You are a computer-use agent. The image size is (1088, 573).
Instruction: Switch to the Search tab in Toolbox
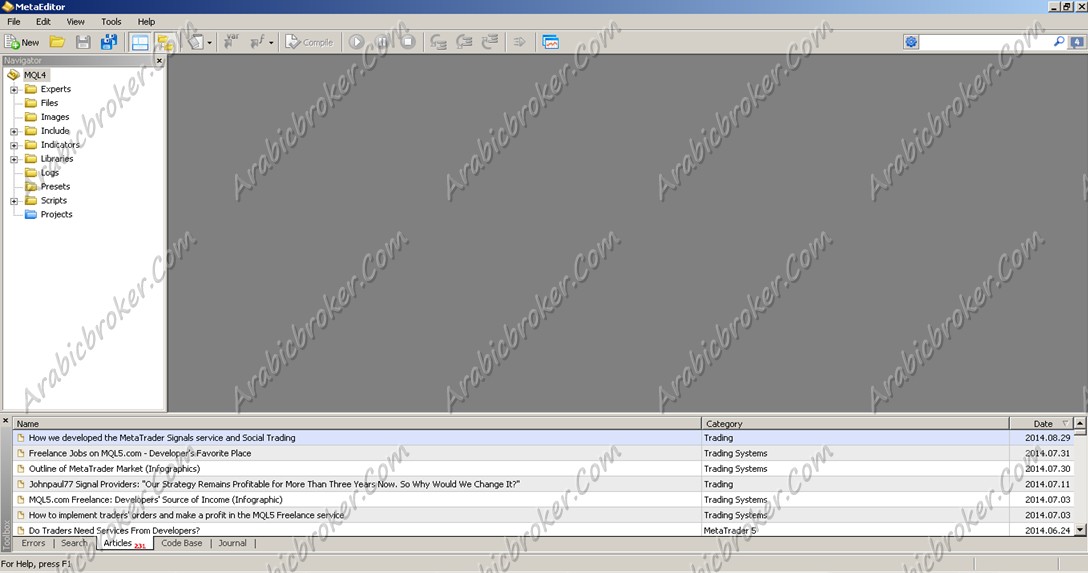(74, 543)
